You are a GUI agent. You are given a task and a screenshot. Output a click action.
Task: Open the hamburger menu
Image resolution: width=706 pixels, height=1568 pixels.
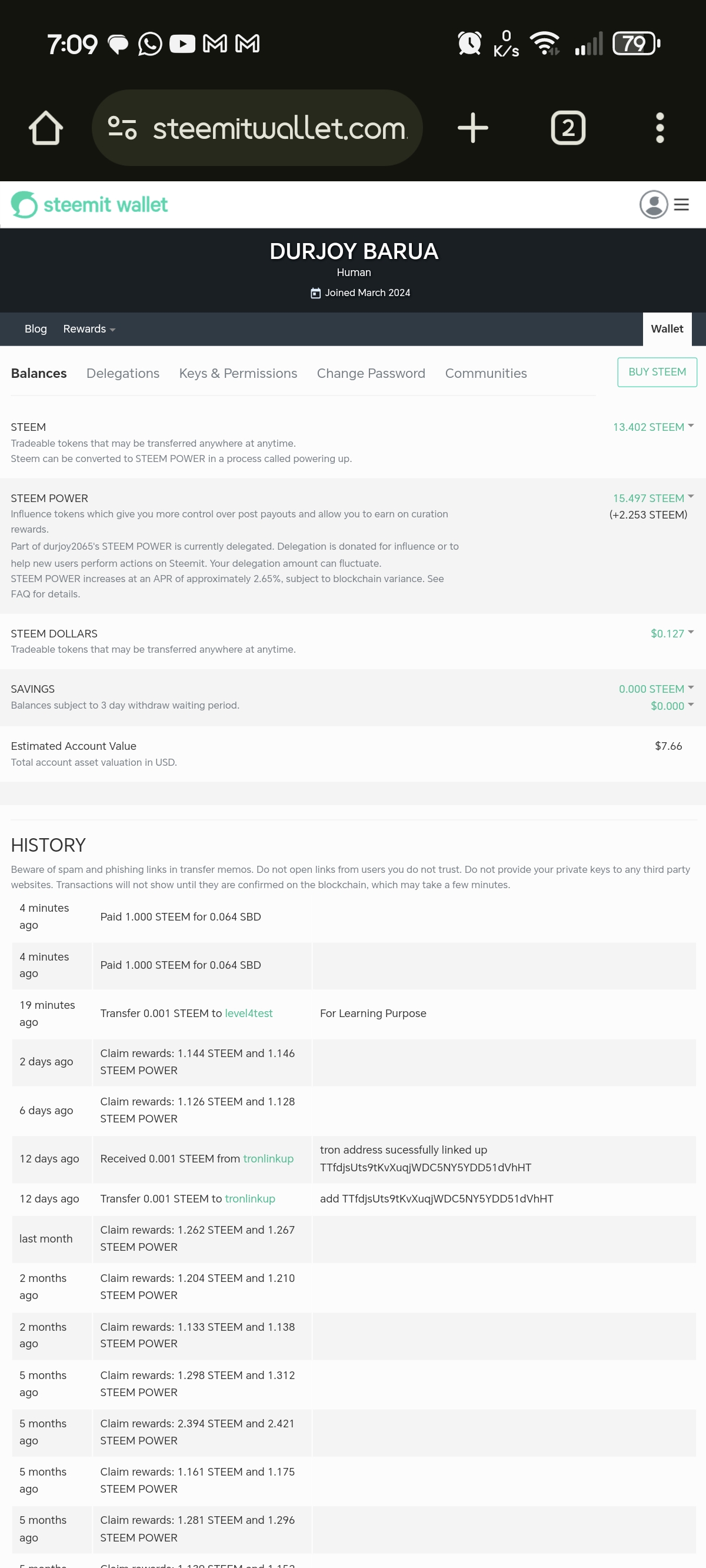click(682, 204)
